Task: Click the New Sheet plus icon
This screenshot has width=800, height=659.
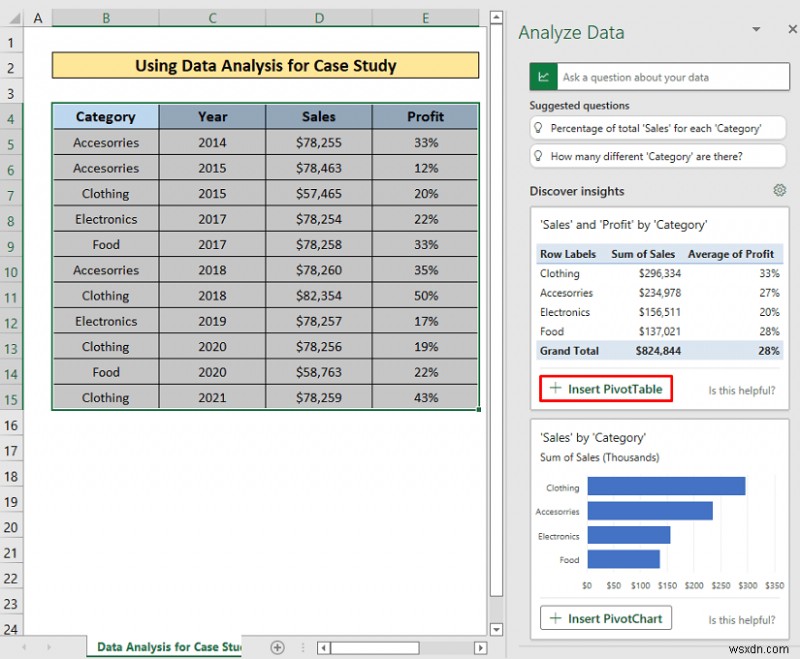Action: click(x=278, y=647)
